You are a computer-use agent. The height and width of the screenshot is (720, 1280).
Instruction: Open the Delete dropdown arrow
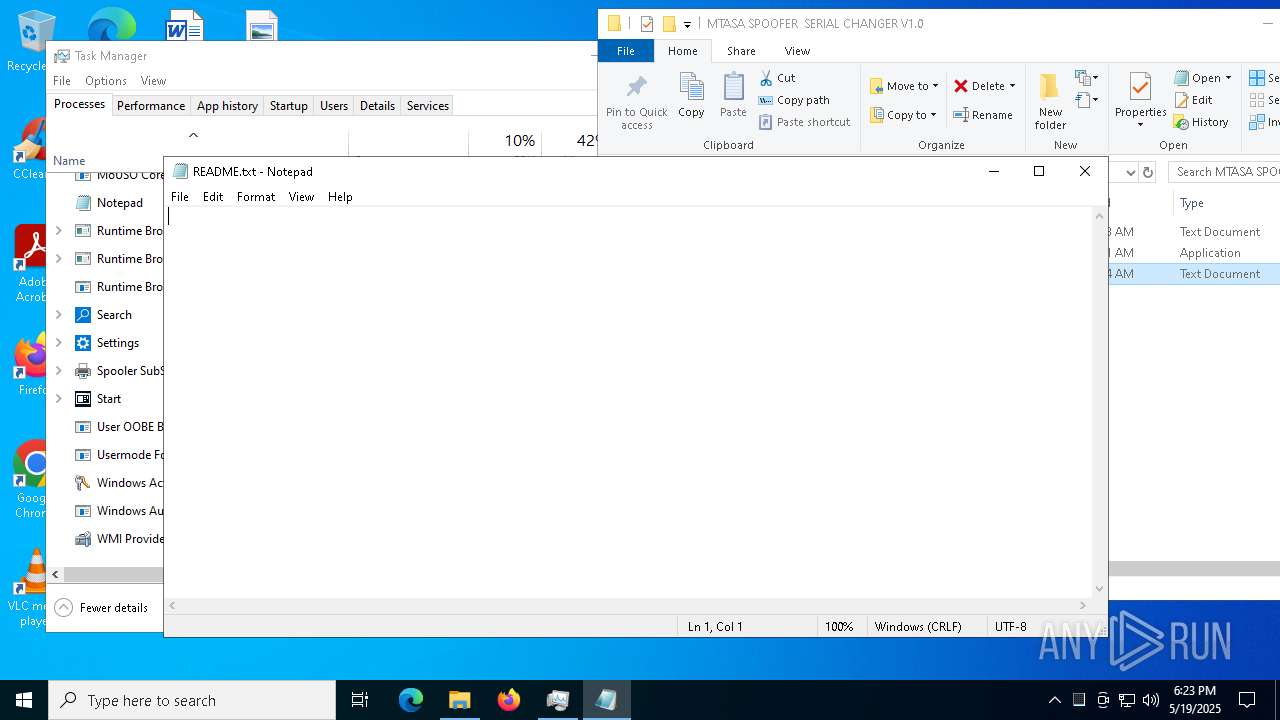pyautogui.click(x=1012, y=86)
